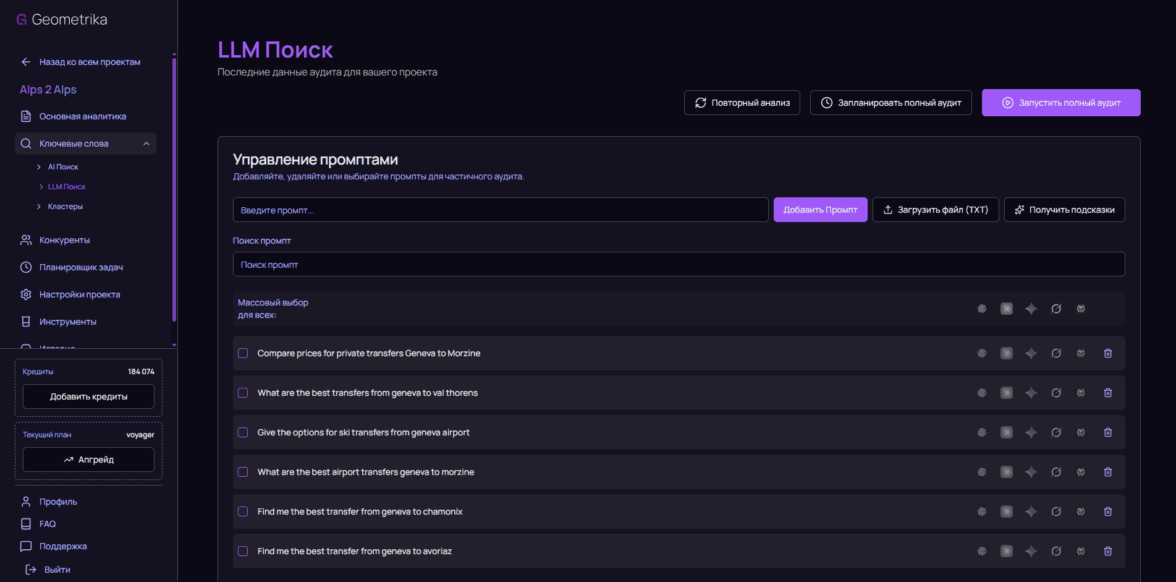The height and width of the screenshot is (582, 1176).
Task: Open 'Планировщик задач' in the sidebar
Action: [81, 267]
